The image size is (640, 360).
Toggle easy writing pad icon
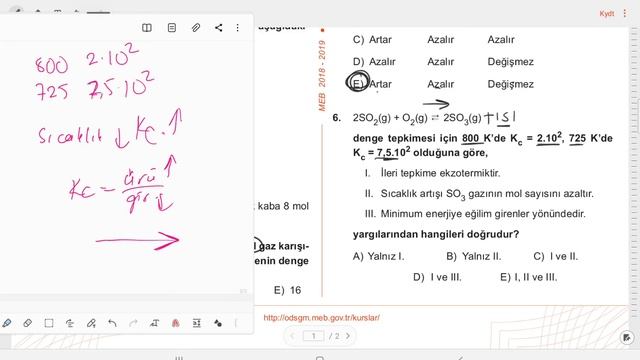[197, 323]
